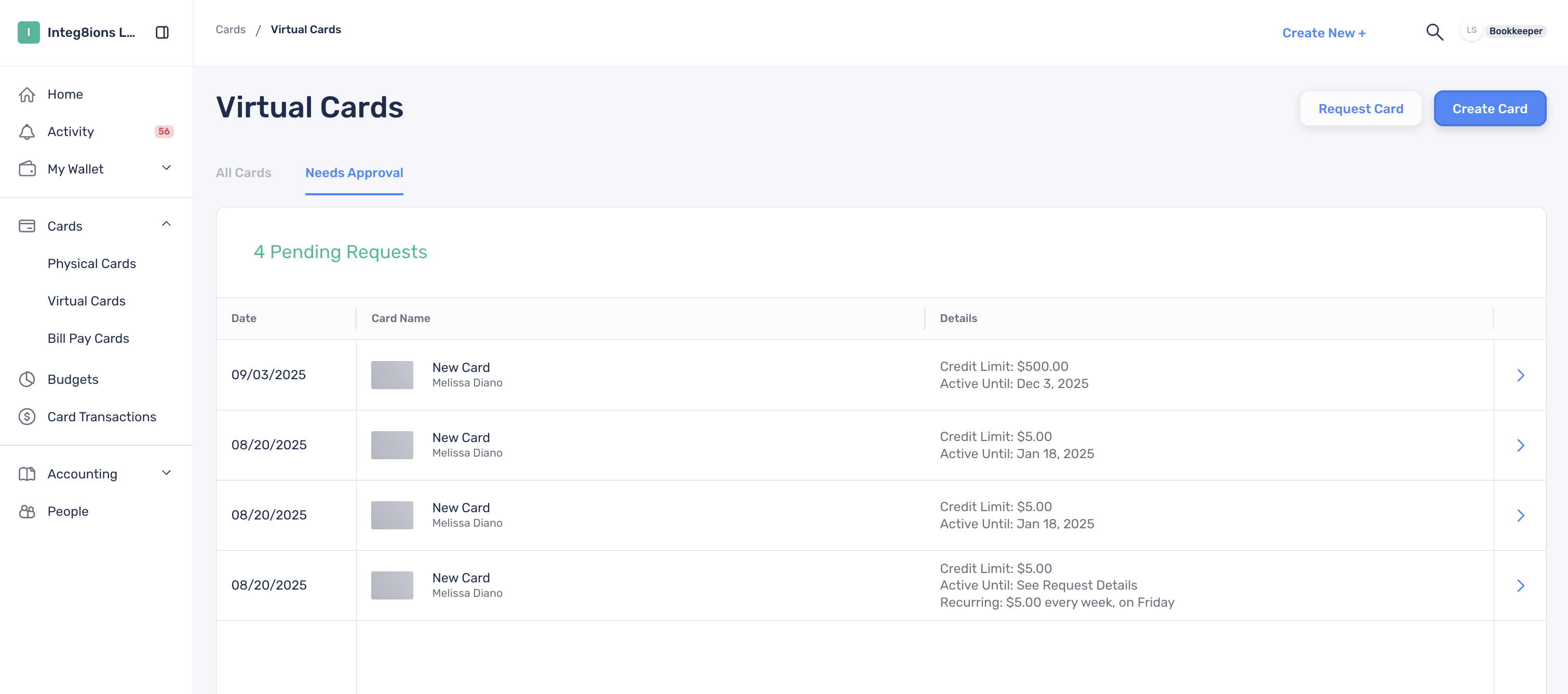This screenshot has height=694, width=1568.
Task: Click the Bookkeeper role badge
Action: [x=1516, y=31]
